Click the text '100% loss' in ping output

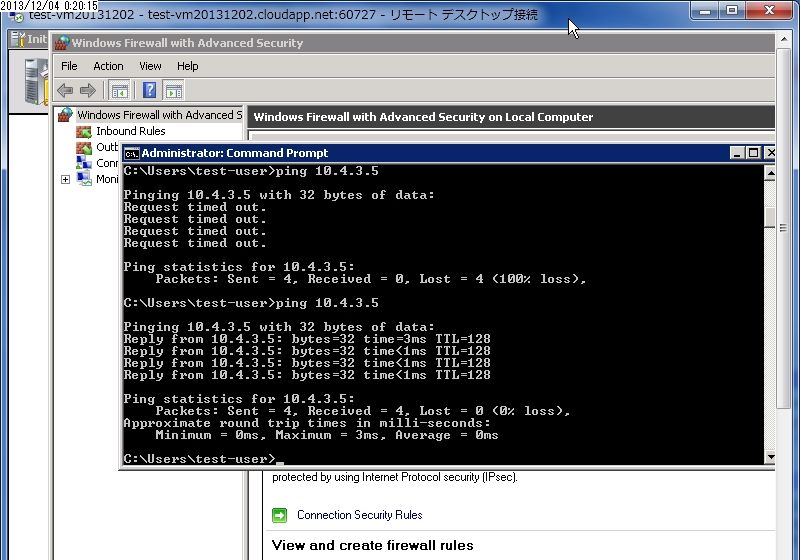[539, 279]
